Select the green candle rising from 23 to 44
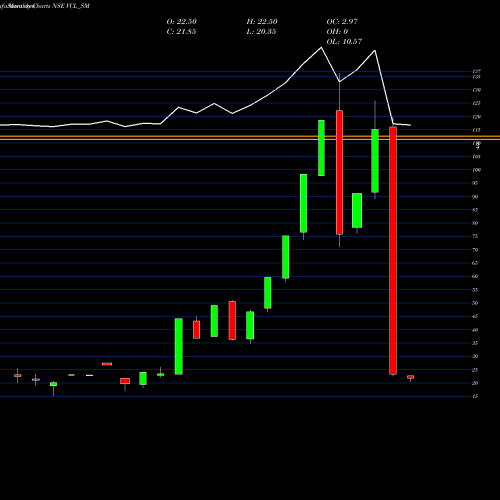 pyautogui.click(x=179, y=346)
